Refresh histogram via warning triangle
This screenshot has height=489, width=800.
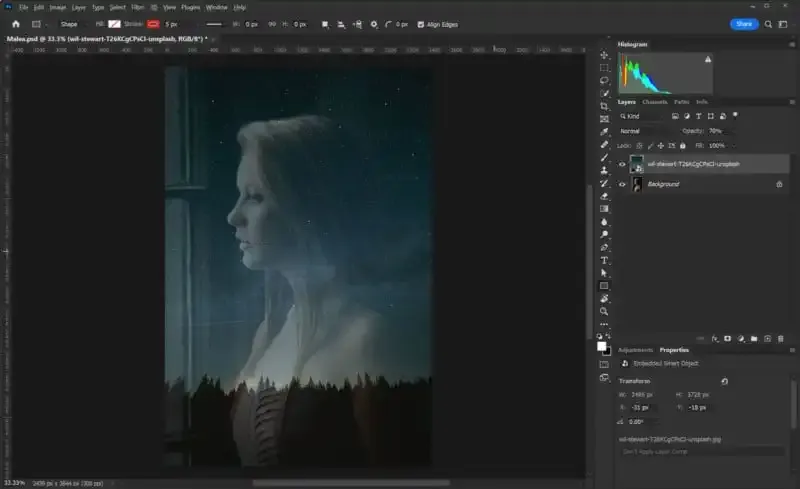point(708,59)
